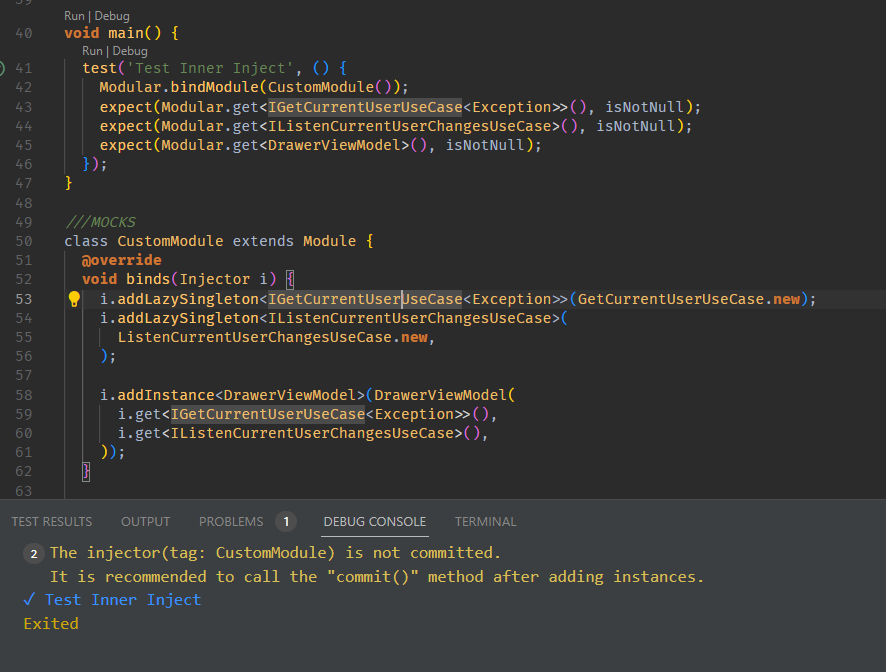Image resolution: width=886 pixels, height=672 pixels.
Task: Click Run above the Test Inner Inject test
Action: [92, 50]
